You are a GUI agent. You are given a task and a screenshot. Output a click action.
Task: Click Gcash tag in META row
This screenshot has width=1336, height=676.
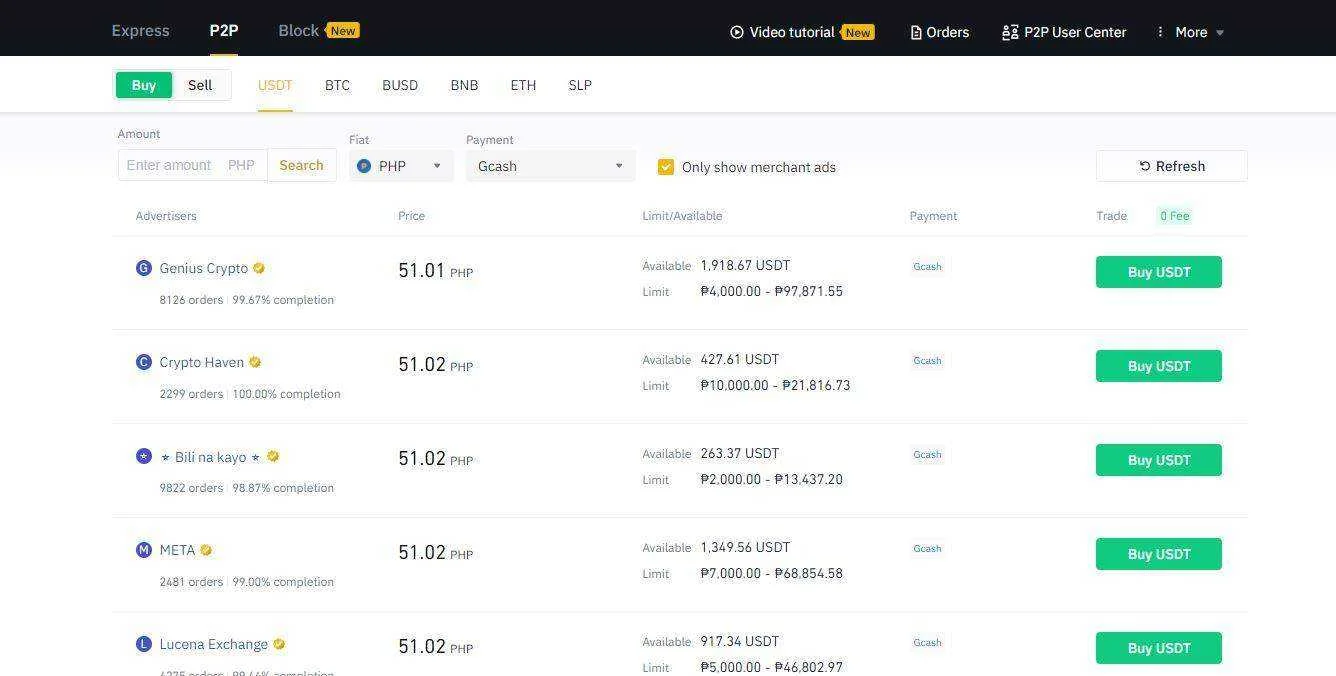click(927, 549)
